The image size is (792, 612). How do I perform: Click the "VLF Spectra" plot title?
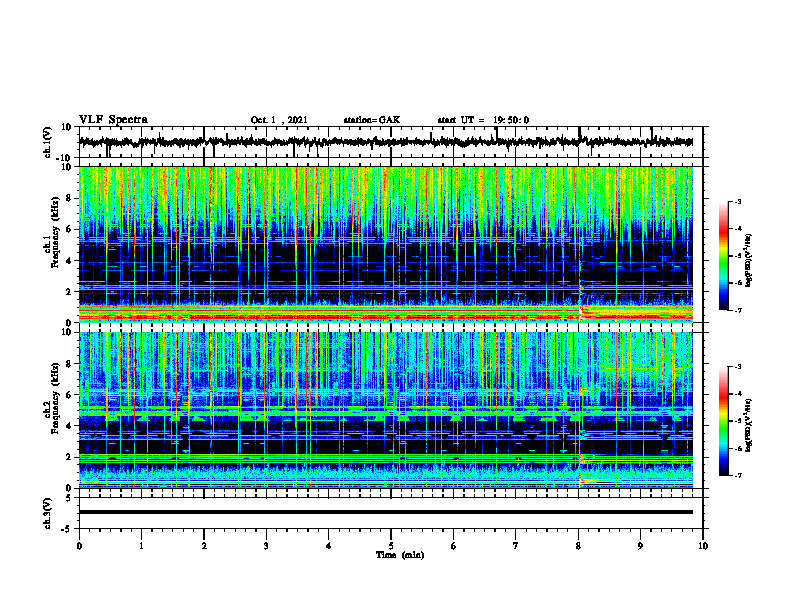(113, 120)
